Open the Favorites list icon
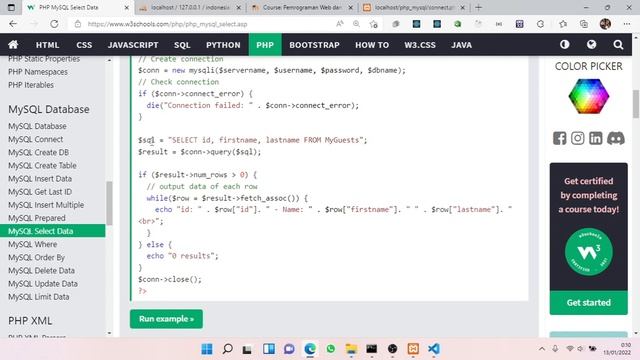Viewport: 640px width, 360px height. (563, 24)
